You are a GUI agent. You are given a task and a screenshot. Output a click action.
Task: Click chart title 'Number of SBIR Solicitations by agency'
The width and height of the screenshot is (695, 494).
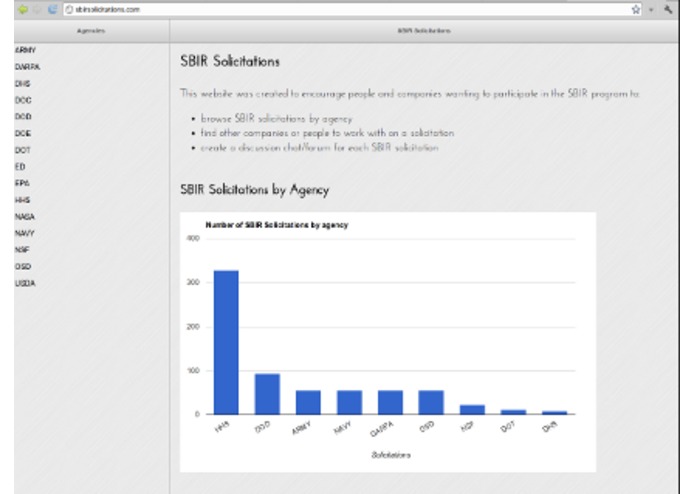[277, 225]
